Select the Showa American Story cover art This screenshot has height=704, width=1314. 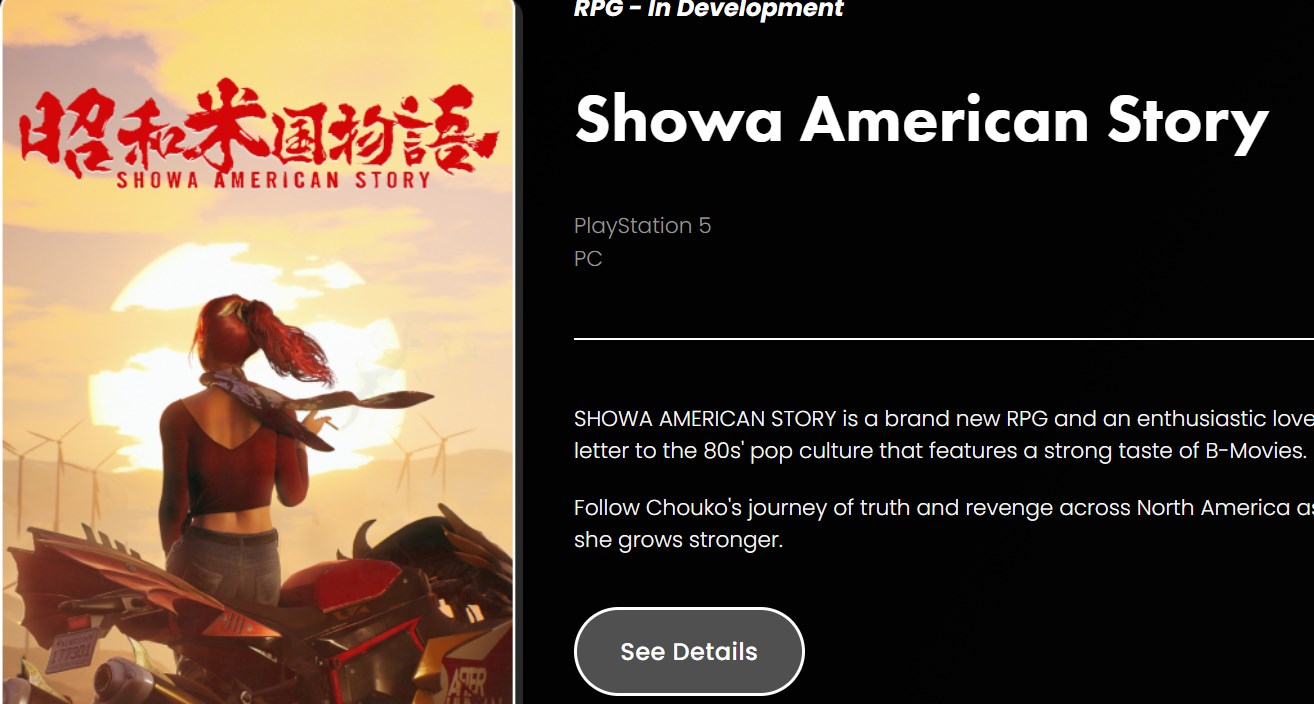point(258,352)
